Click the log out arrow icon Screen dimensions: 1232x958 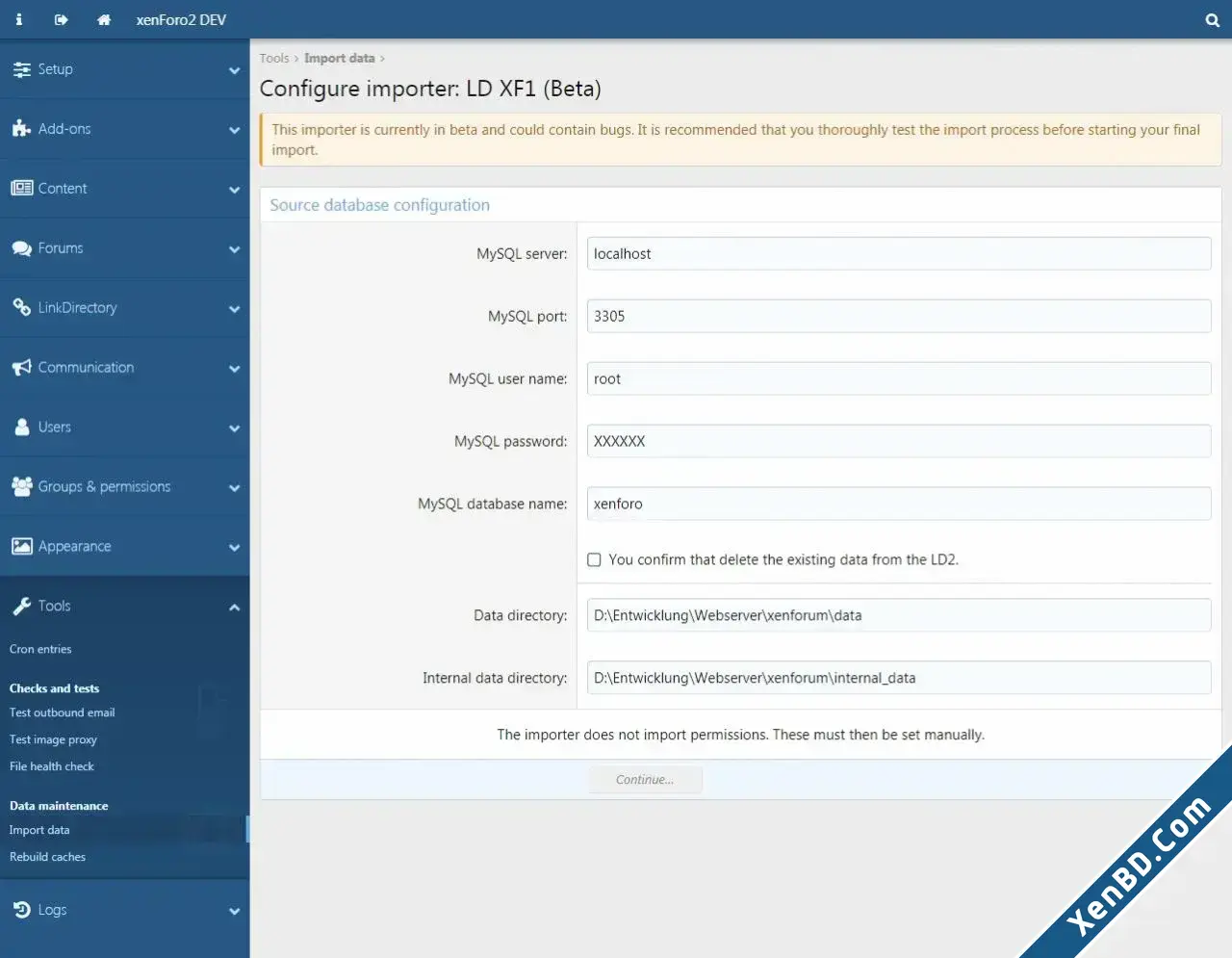coord(62,19)
